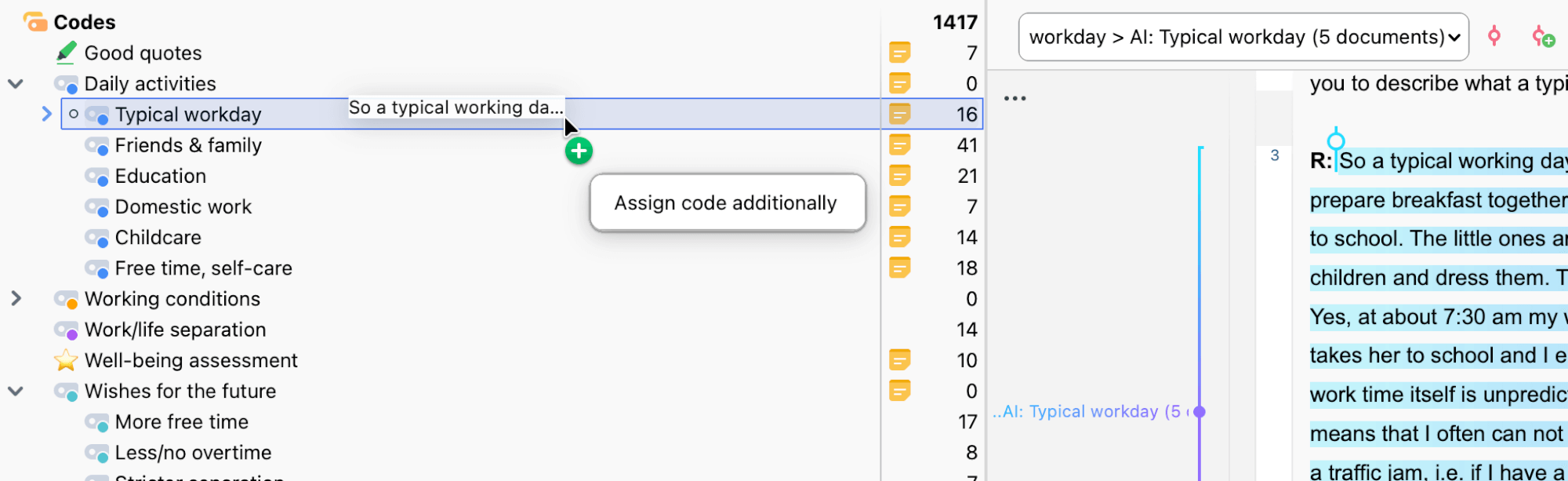
Task: Select the Good quotes code
Action: 143,53
